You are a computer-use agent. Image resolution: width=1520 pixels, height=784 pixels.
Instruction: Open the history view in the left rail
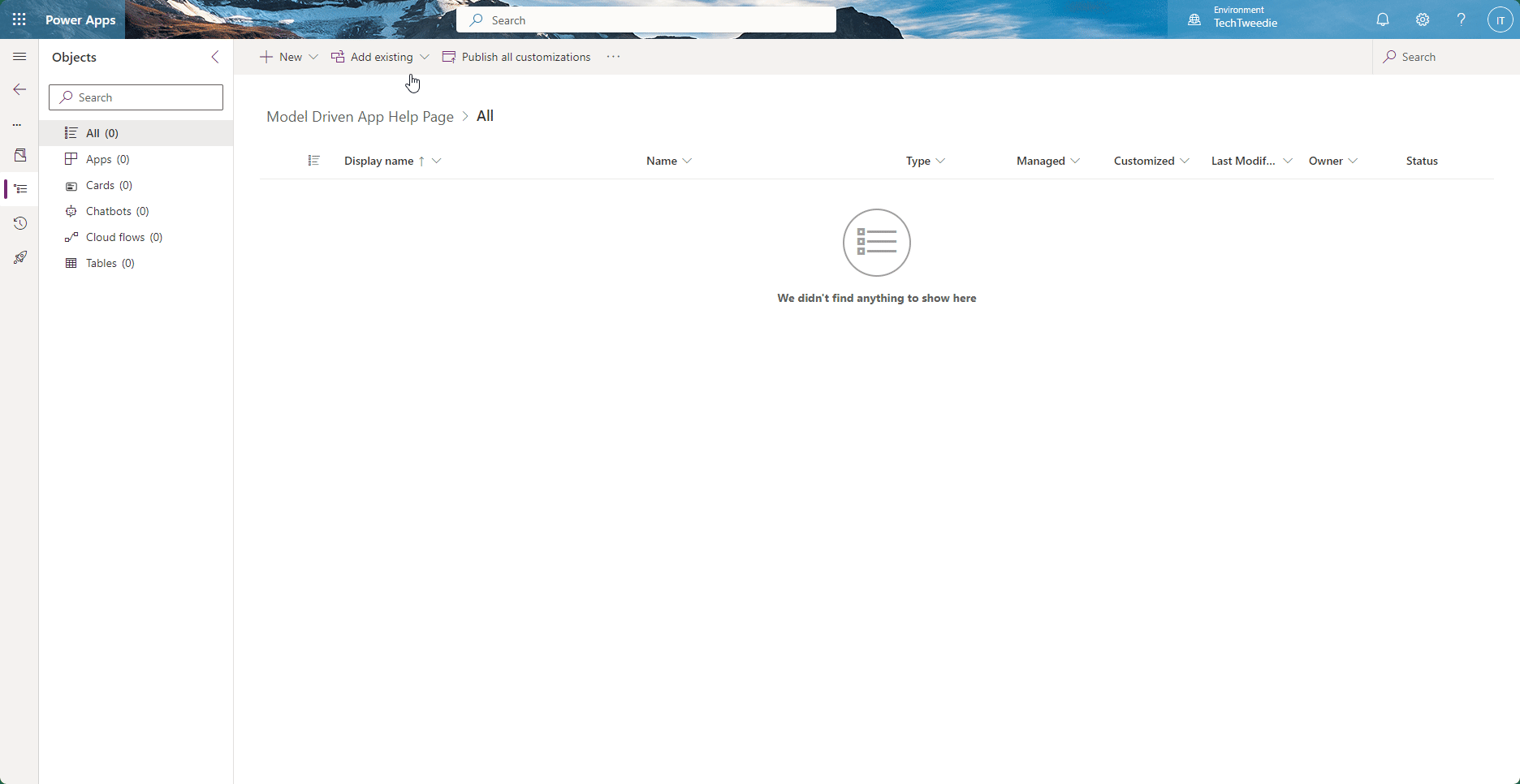pyautogui.click(x=19, y=223)
